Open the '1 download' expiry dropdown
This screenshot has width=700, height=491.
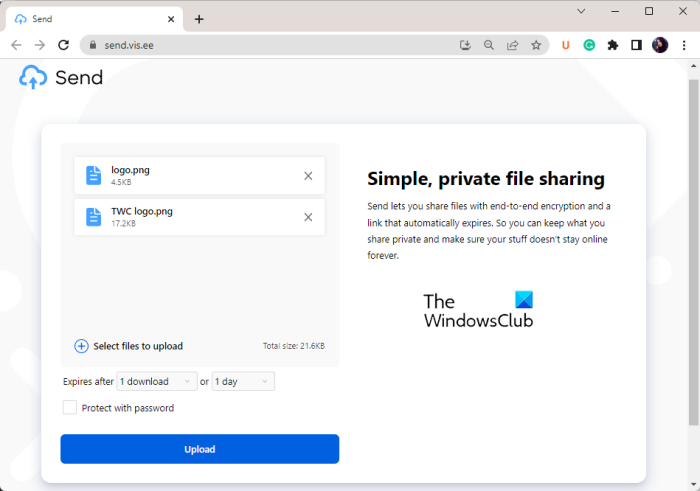click(157, 381)
